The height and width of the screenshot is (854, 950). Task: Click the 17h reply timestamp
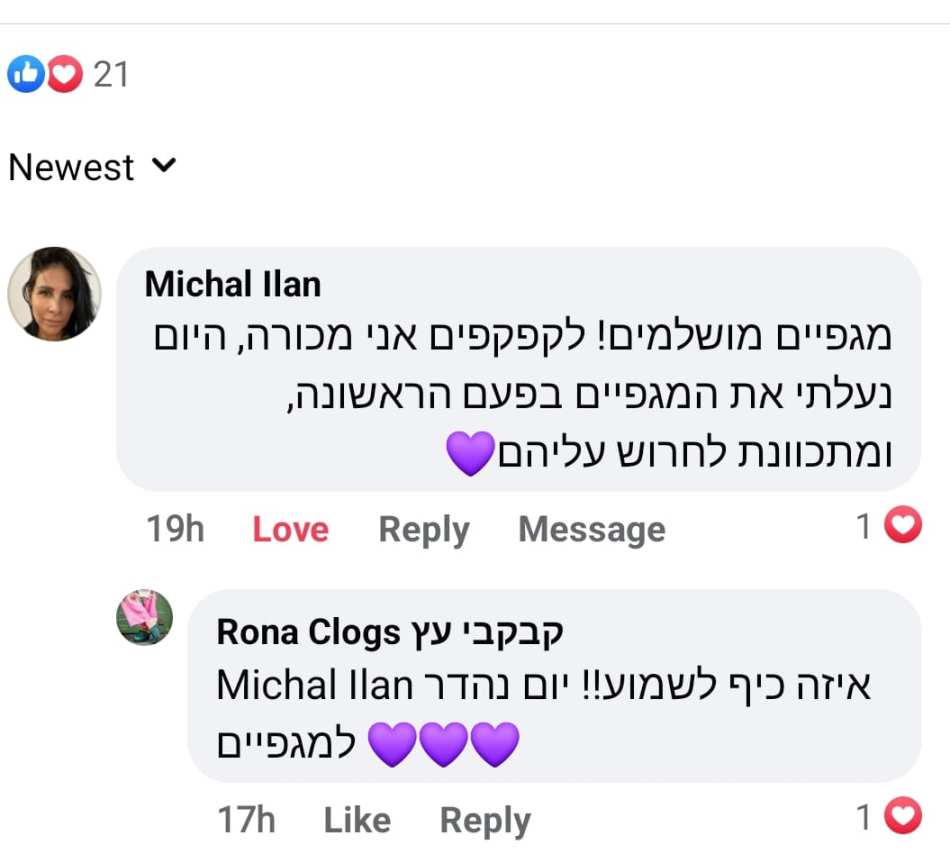pos(246,821)
